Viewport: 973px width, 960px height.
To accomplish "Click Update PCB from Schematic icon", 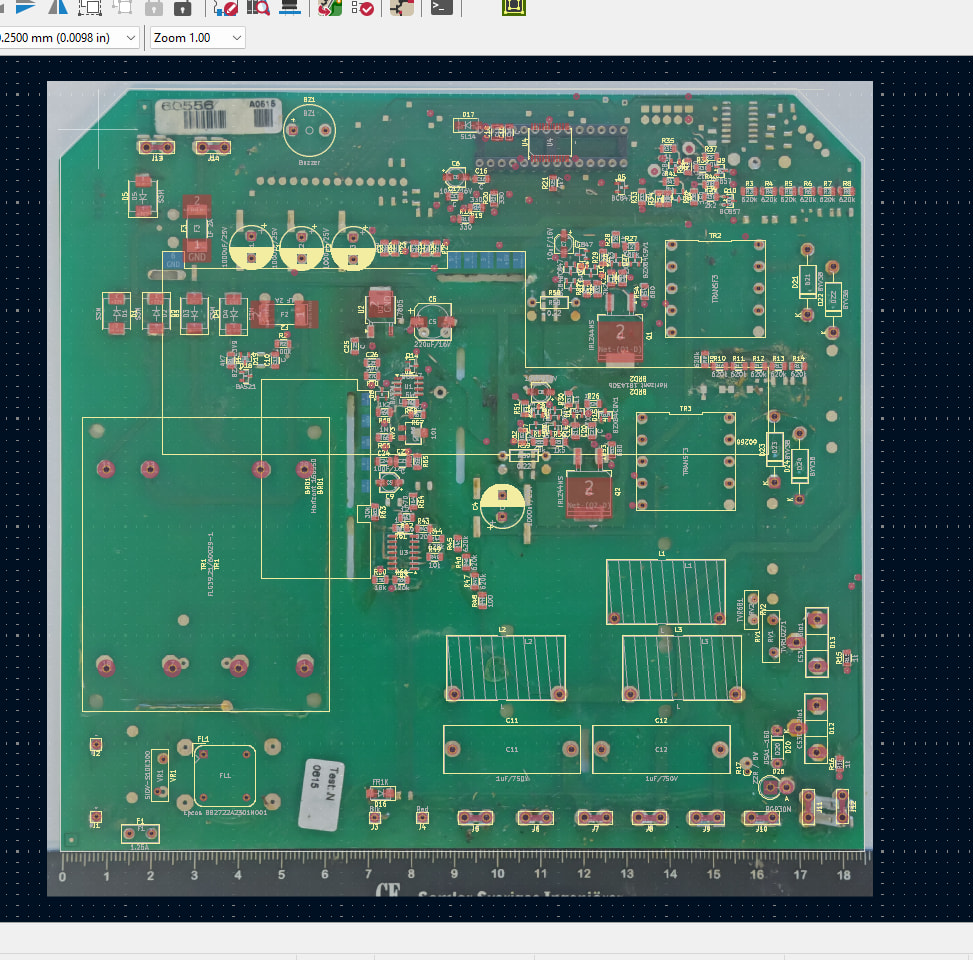I will [x=330, y=7].
